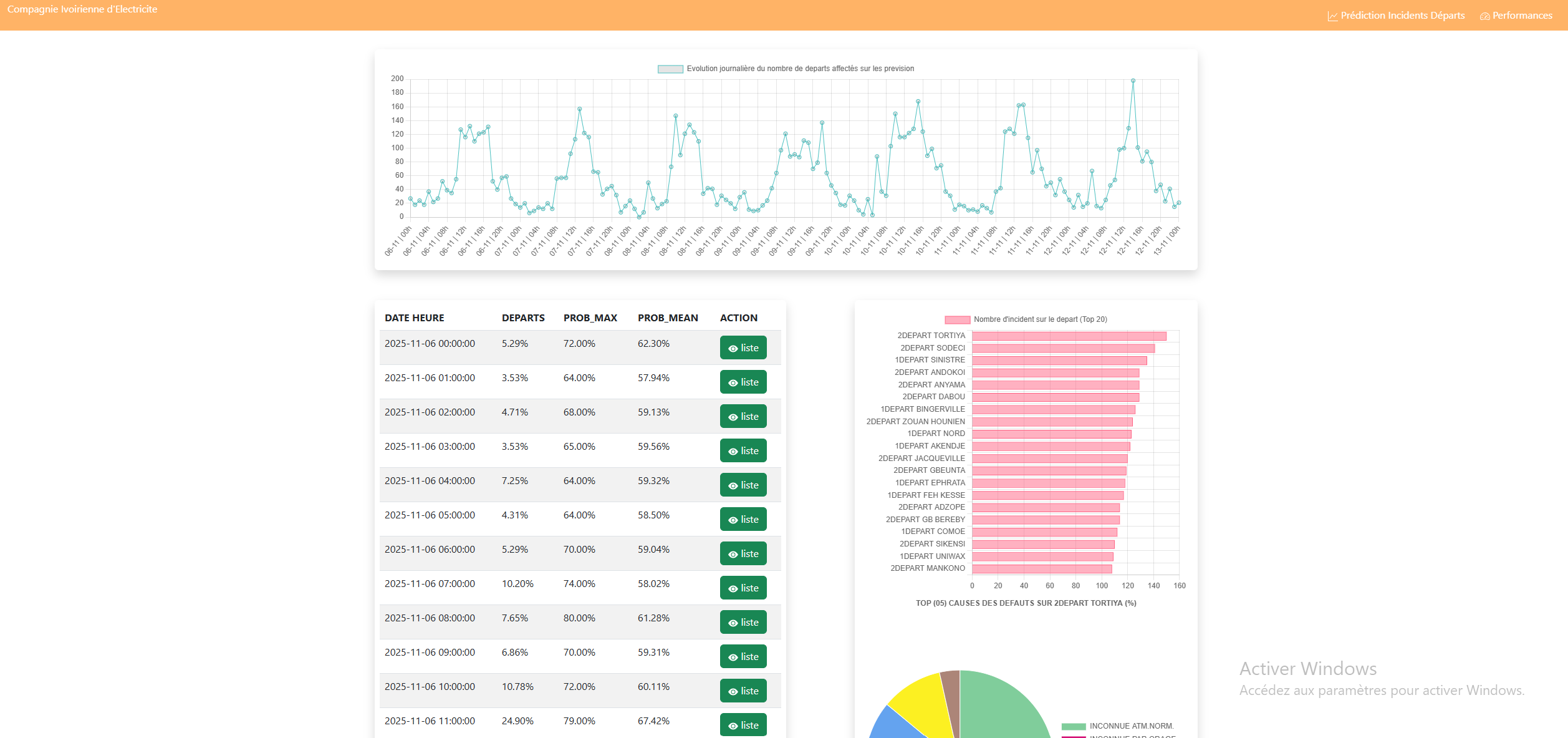The width and height of the screenshot is (1568, 738).
Task: Click eye icon in 05:00:00 row
Action: click(x=733, y=520)
